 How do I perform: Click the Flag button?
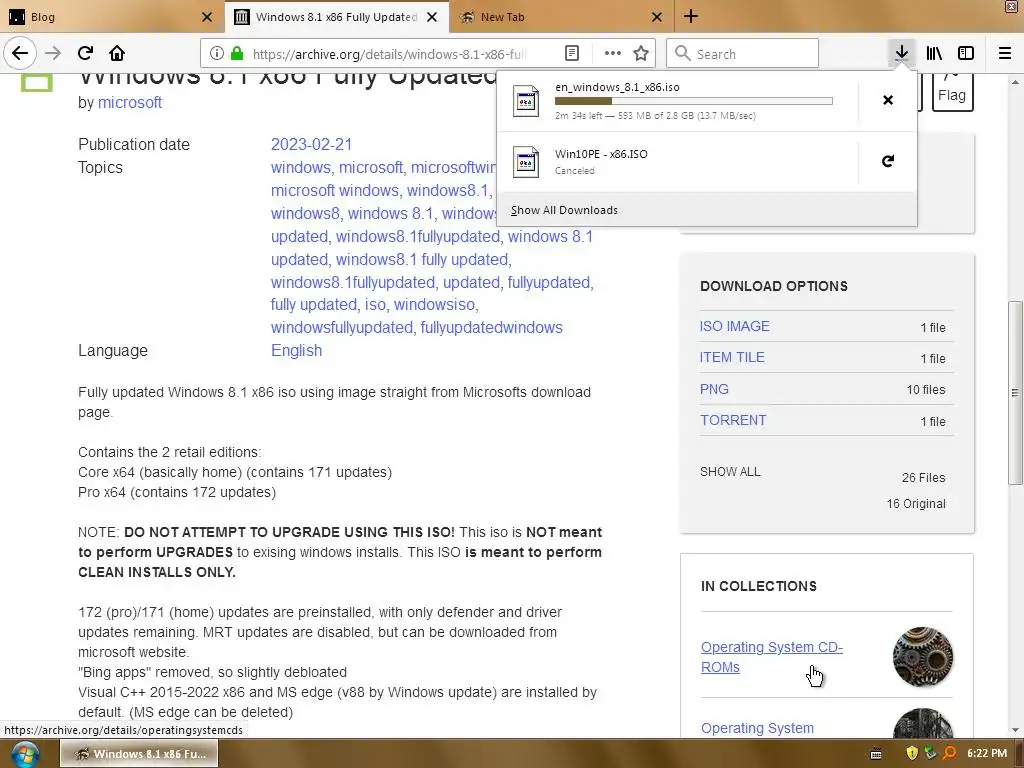point(952,93)
